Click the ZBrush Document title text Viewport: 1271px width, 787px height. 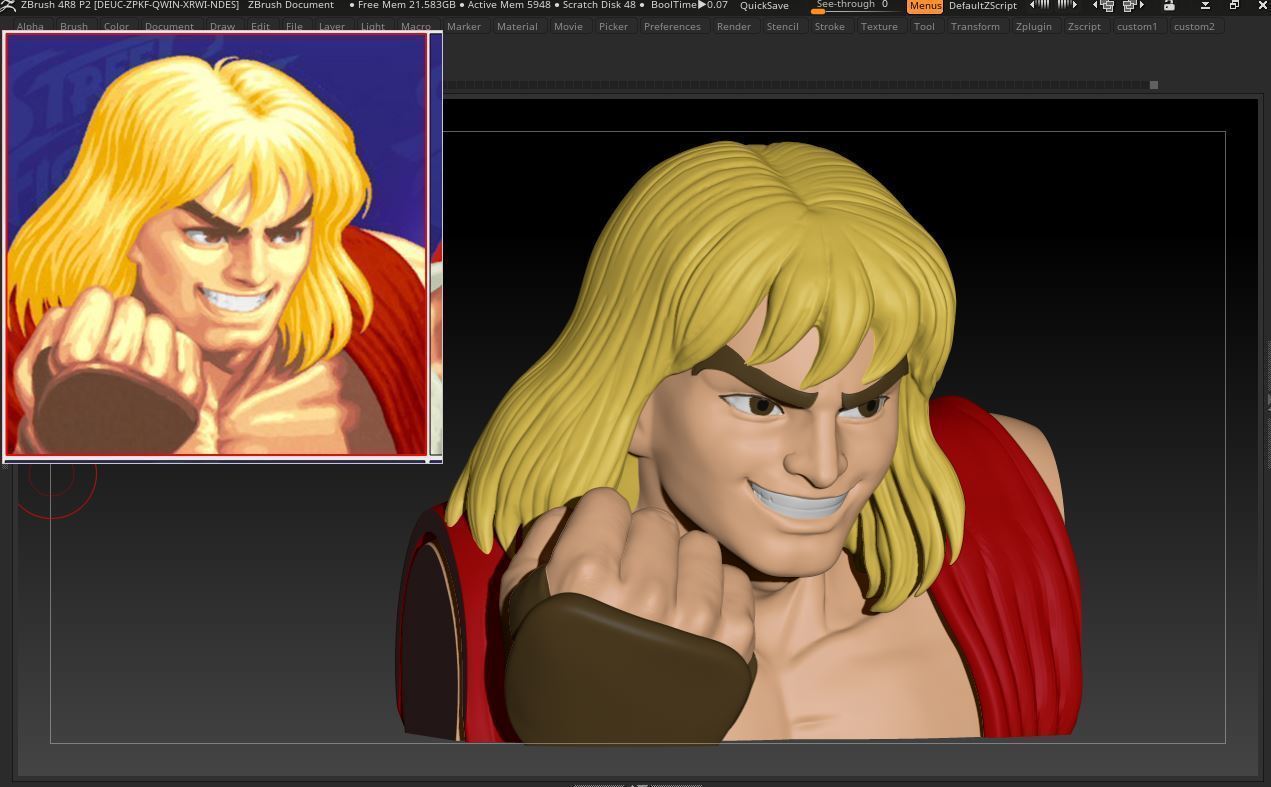291,5
